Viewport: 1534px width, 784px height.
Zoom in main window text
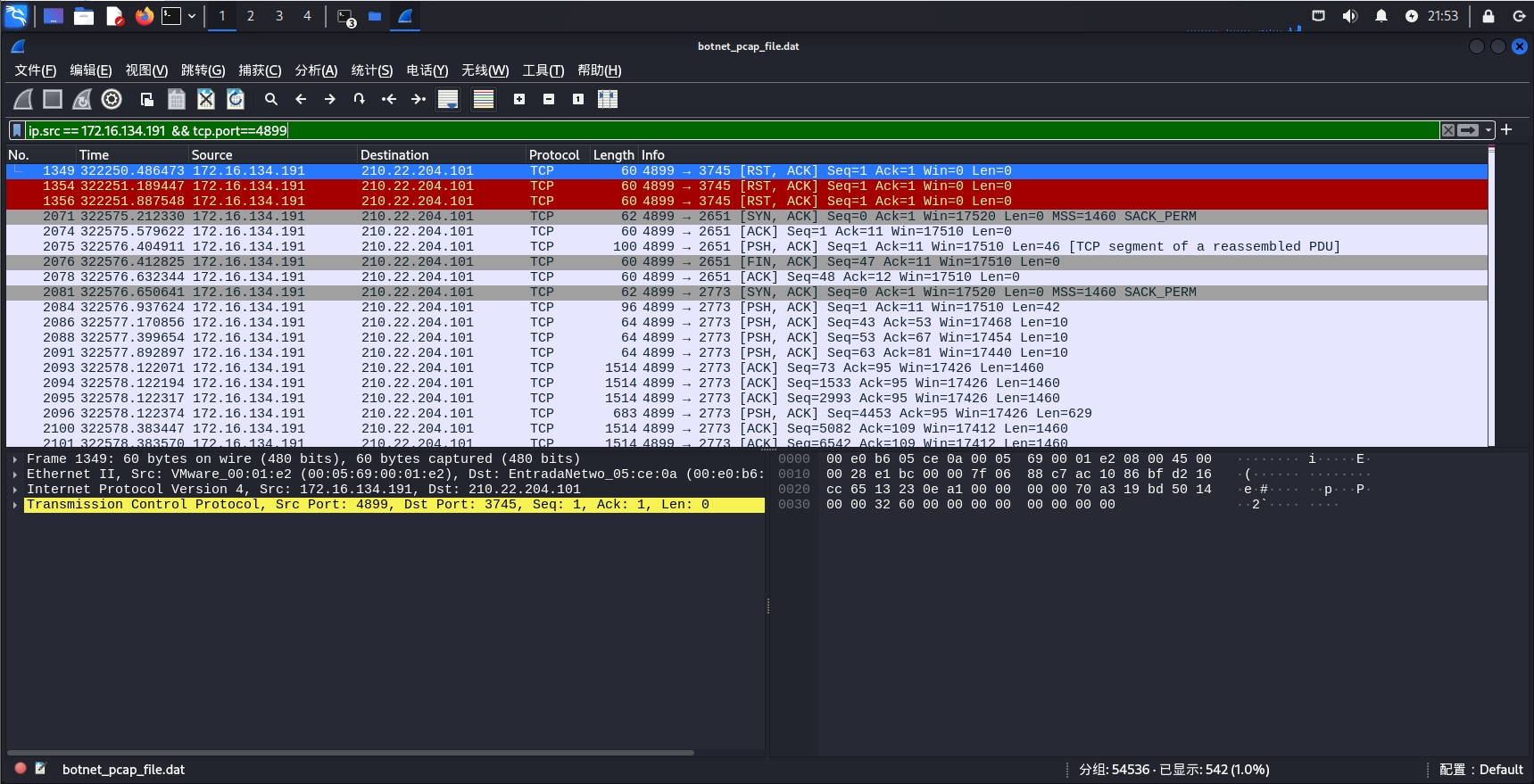point(519,99)
